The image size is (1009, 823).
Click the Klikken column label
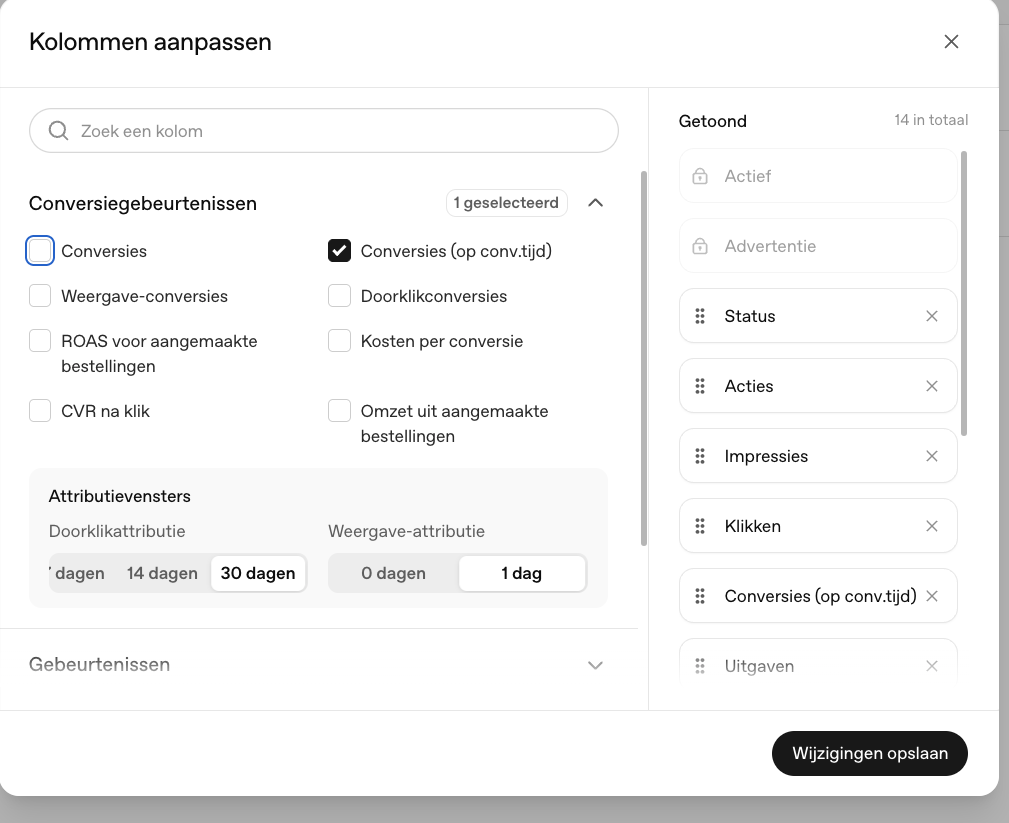[x=752, y=526]
